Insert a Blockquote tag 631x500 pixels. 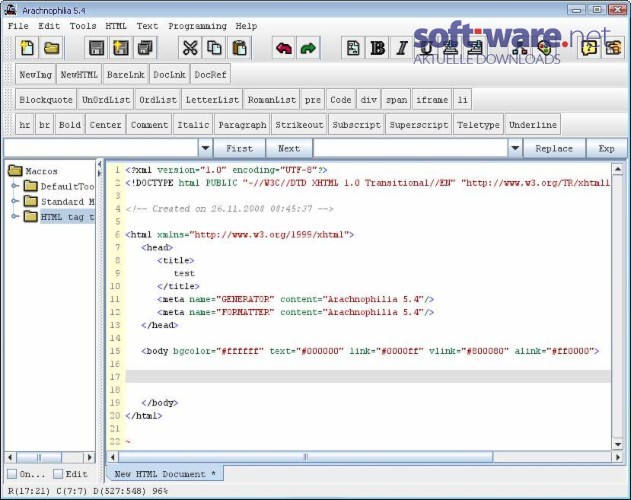click(46, 99)
